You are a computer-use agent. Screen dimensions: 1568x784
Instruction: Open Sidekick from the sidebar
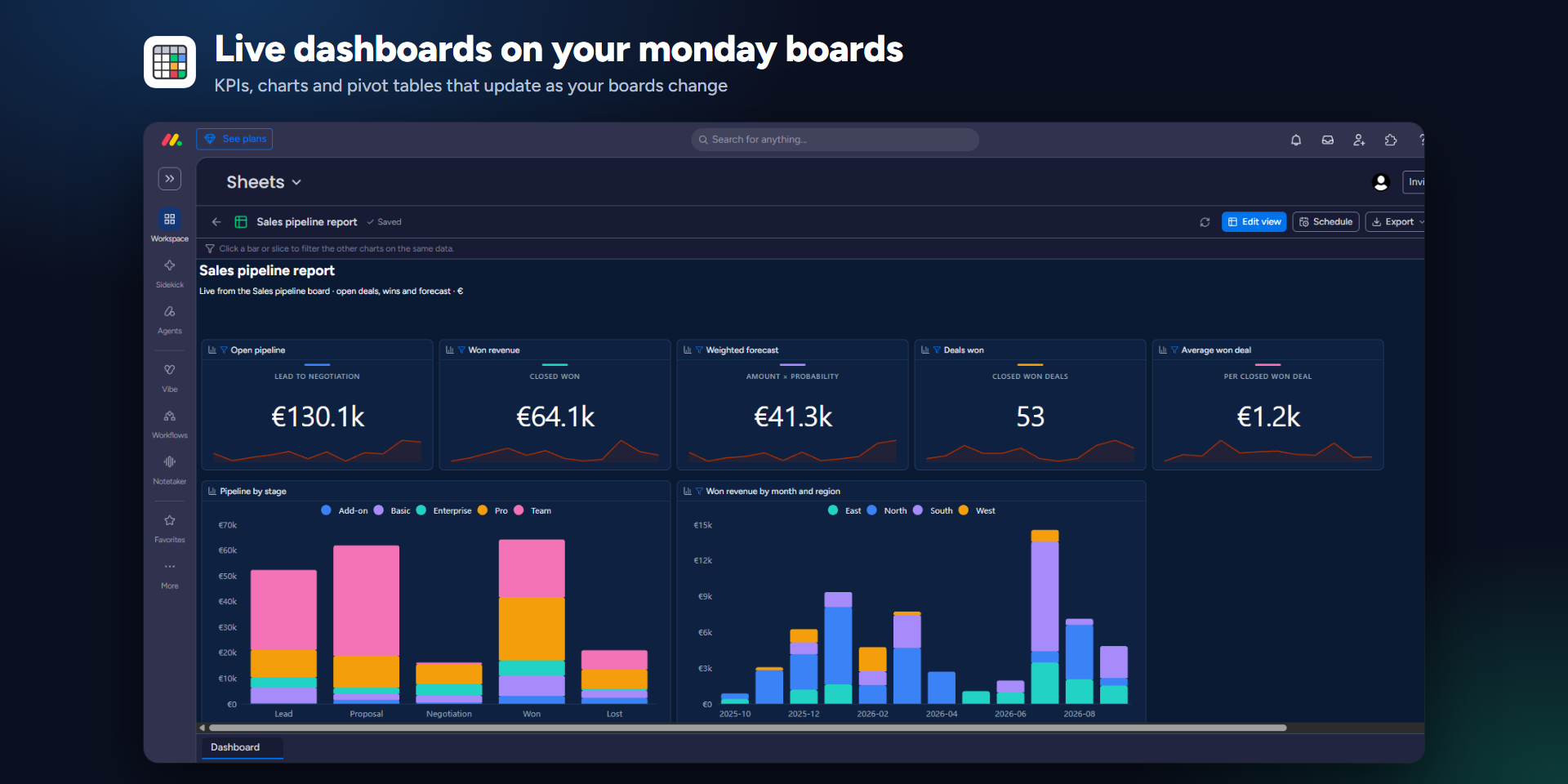[170, 273]
